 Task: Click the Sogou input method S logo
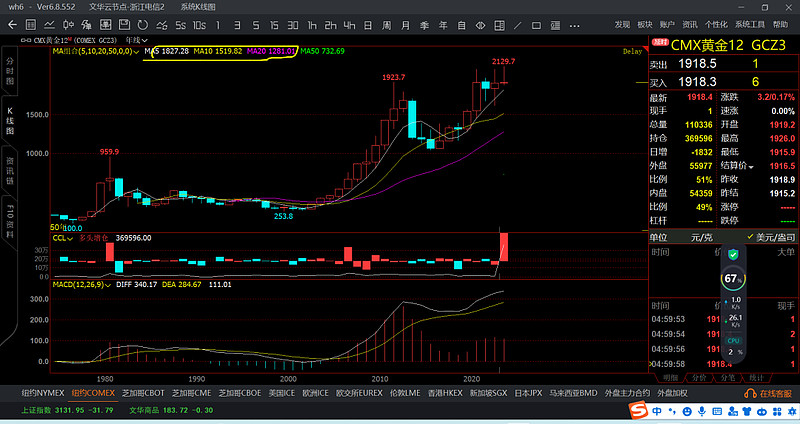(638, 410)
